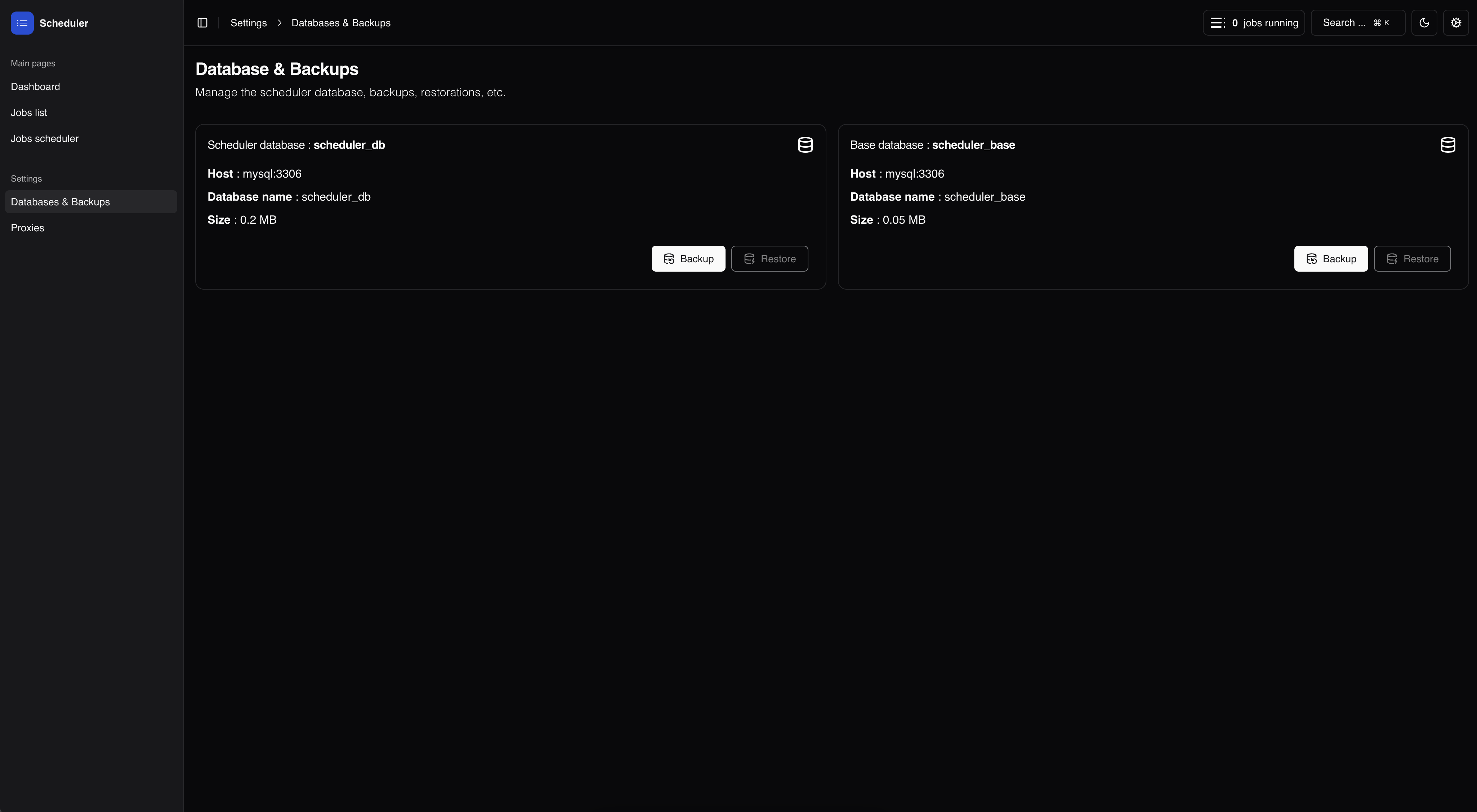The height and width of the screenshot is (812, 1477).
Task: Toggle the sidebar panel icon
Action: tap(202, 23)
